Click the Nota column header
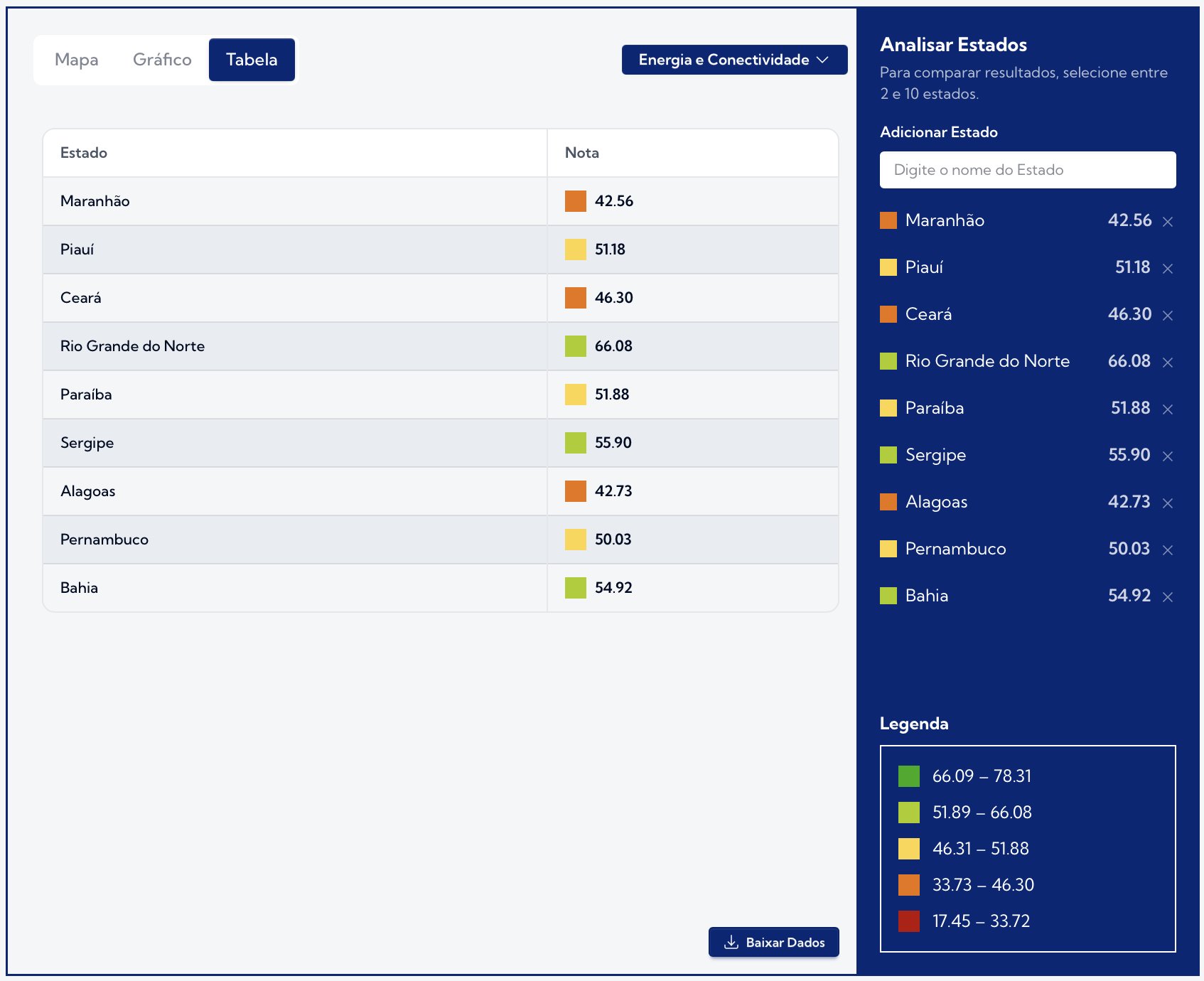The height and width of the screenshot is (981, 1204). tap(581, 152)
